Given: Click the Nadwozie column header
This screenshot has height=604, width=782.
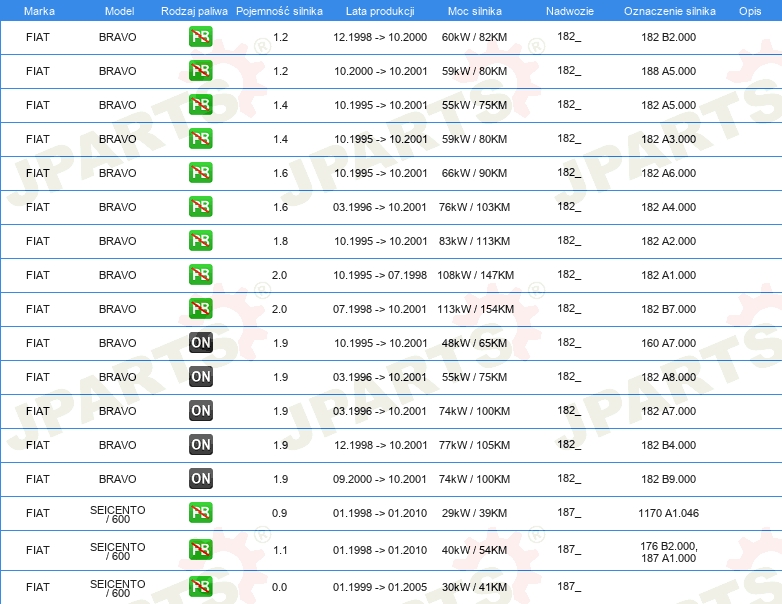Looking at the screenshot, I should coord(570,11).
